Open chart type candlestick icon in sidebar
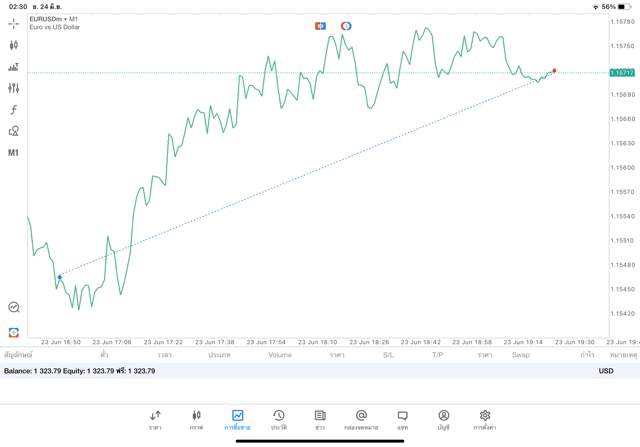Image resolution: width=640 pixels, height=447 pixels. [14, 45]
